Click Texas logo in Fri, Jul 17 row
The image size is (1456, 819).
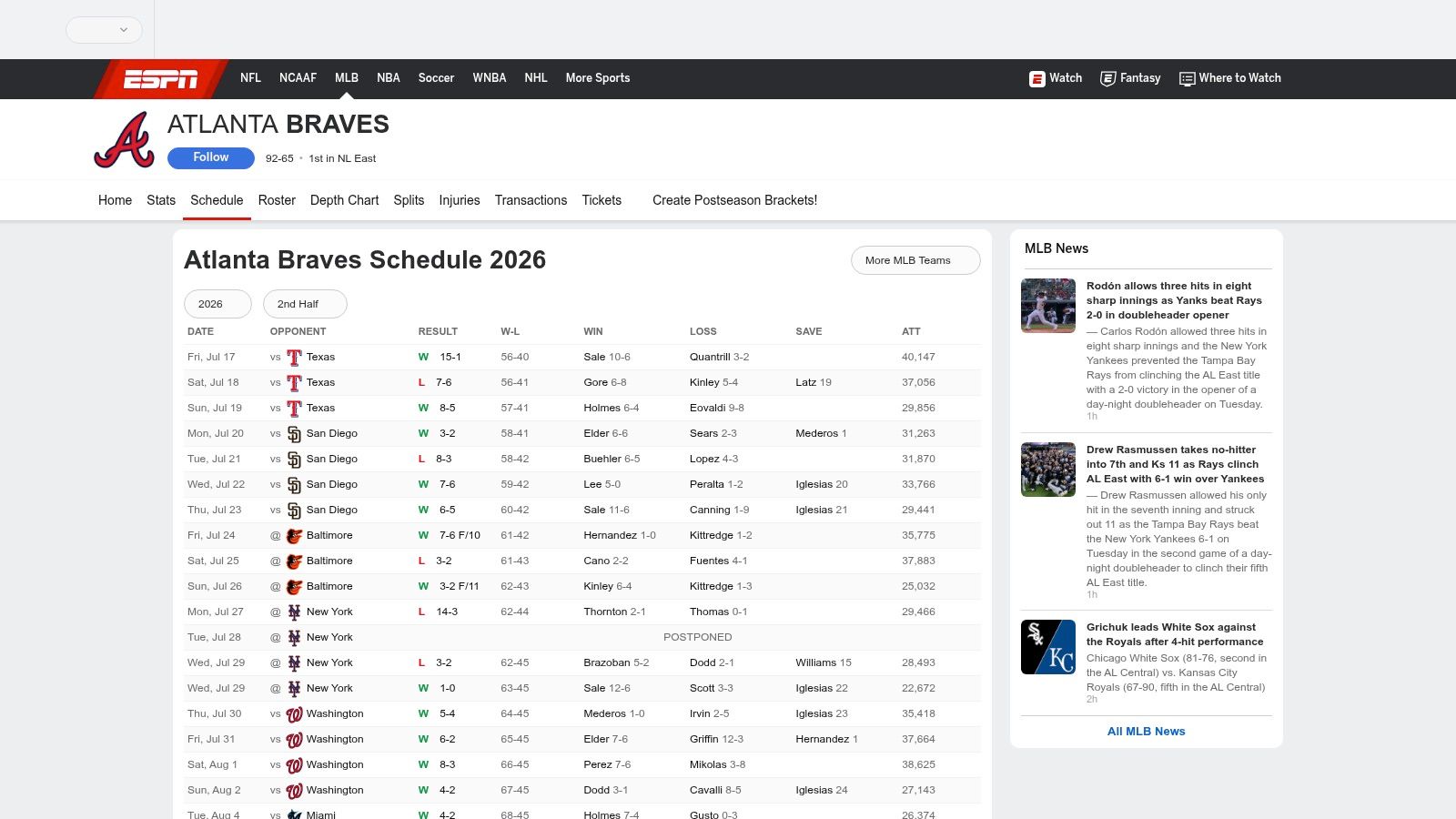click(x=294, y=358)
